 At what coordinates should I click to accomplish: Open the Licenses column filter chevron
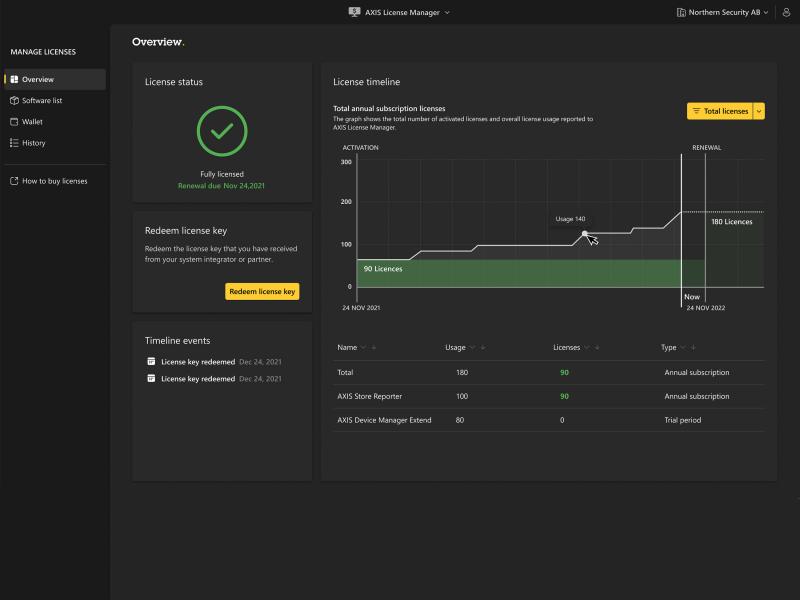[587, 347]
